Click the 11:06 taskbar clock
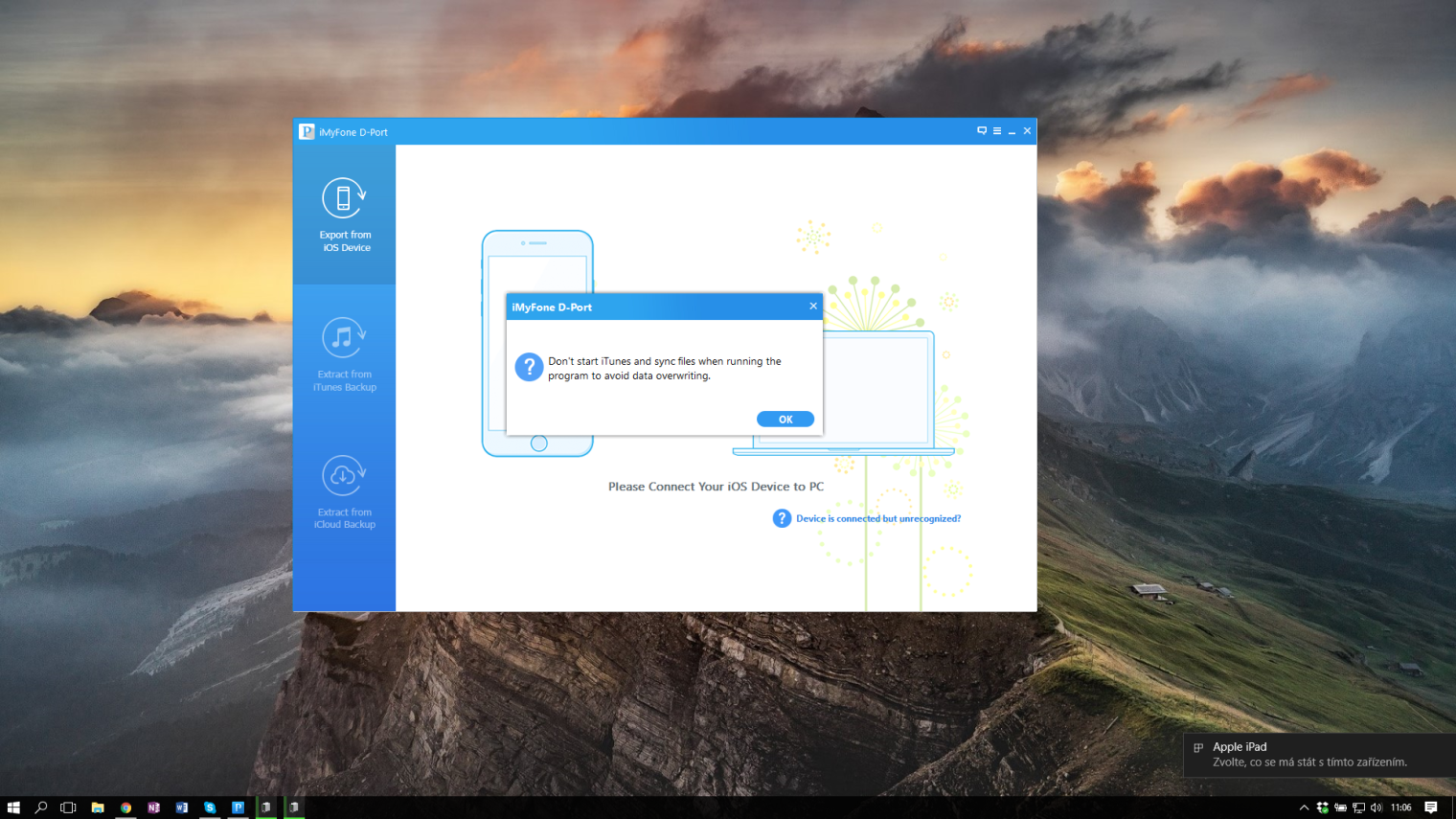The width and height of the screenshot is (1456, 819). pyautogui.click(x=1401, y=808)
